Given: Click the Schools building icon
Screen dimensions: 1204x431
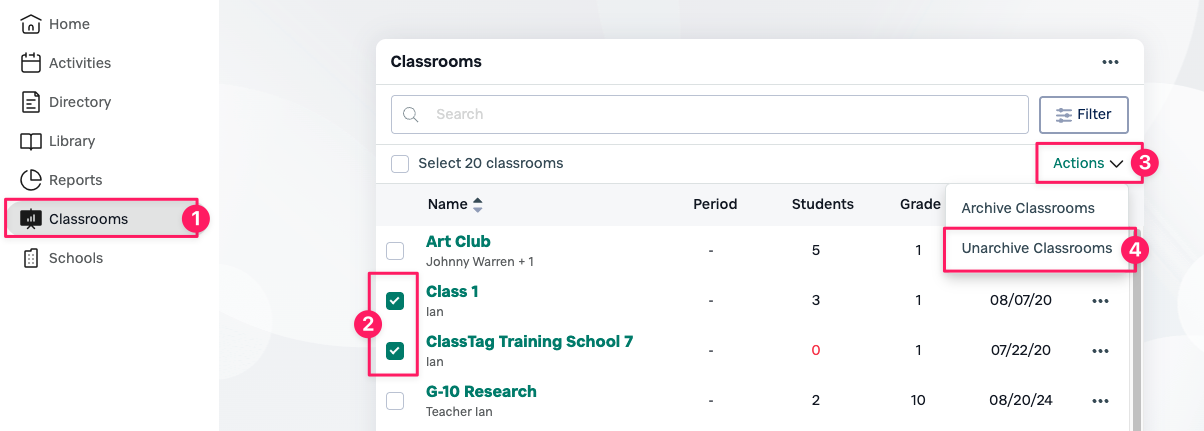Looking at the screenshot, I should 31,258.
